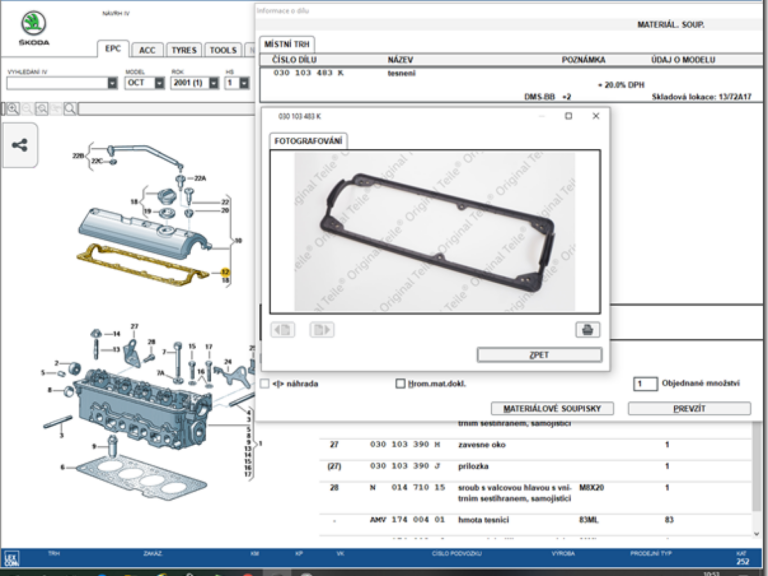Image resolution: width=768 pixels, height=576 pixels.
Task: Open the ACC tab
Action: [x=147, y=50]
